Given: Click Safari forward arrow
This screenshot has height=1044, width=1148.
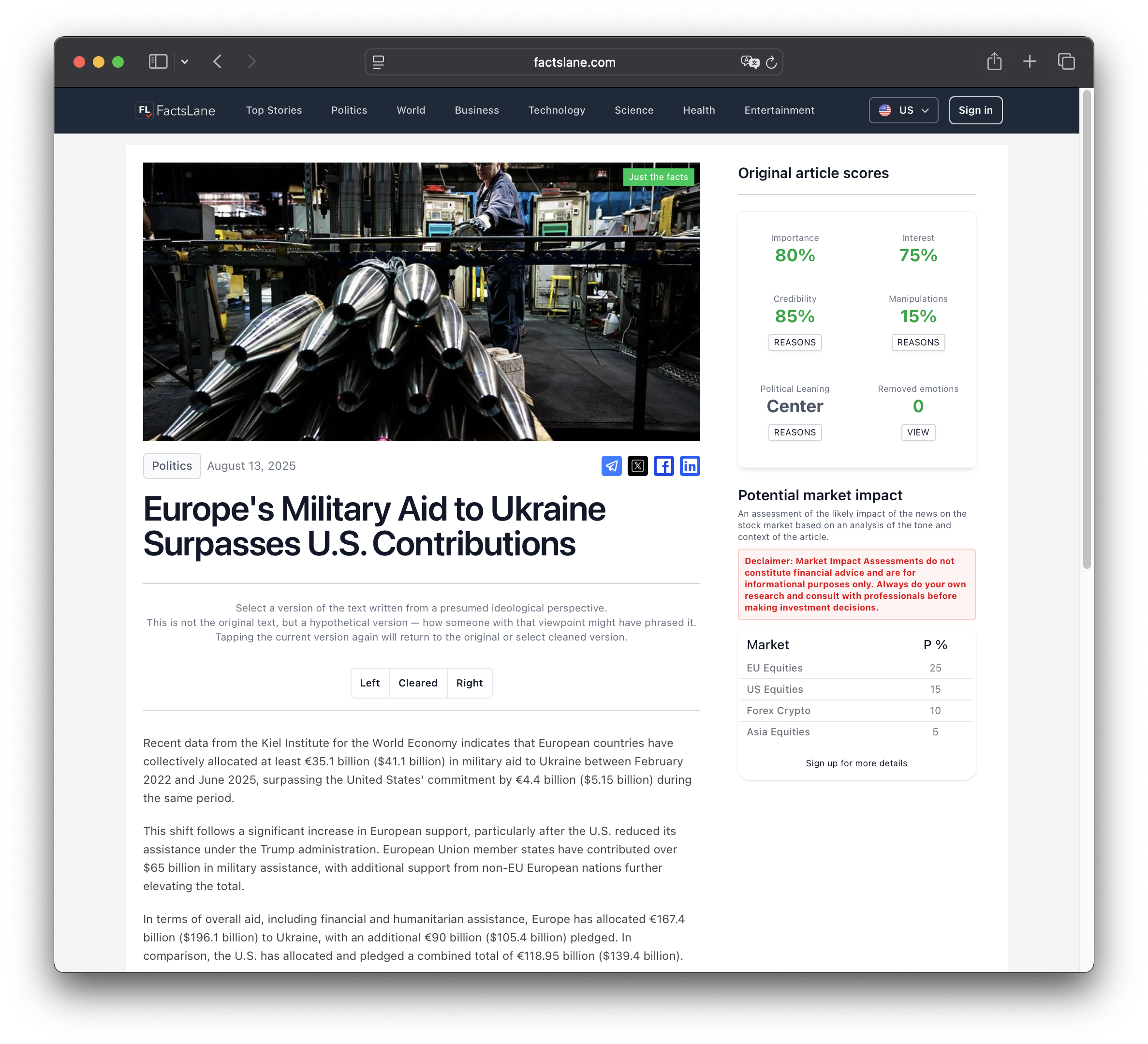Looking at the screenshot, I should pyautogui.click(x=251, y=61).
